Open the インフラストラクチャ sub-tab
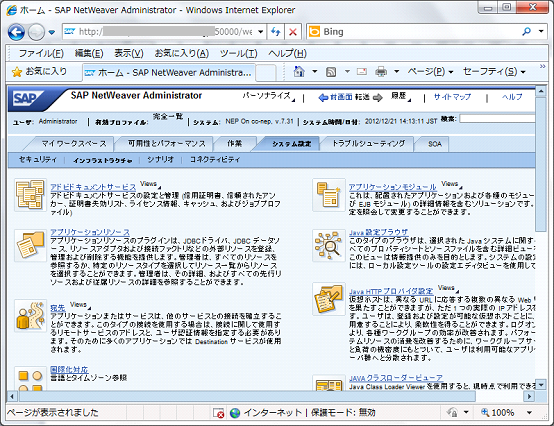The width and height of the screenshot is (554, 426). pyautogui.click(x=102, y=160)
